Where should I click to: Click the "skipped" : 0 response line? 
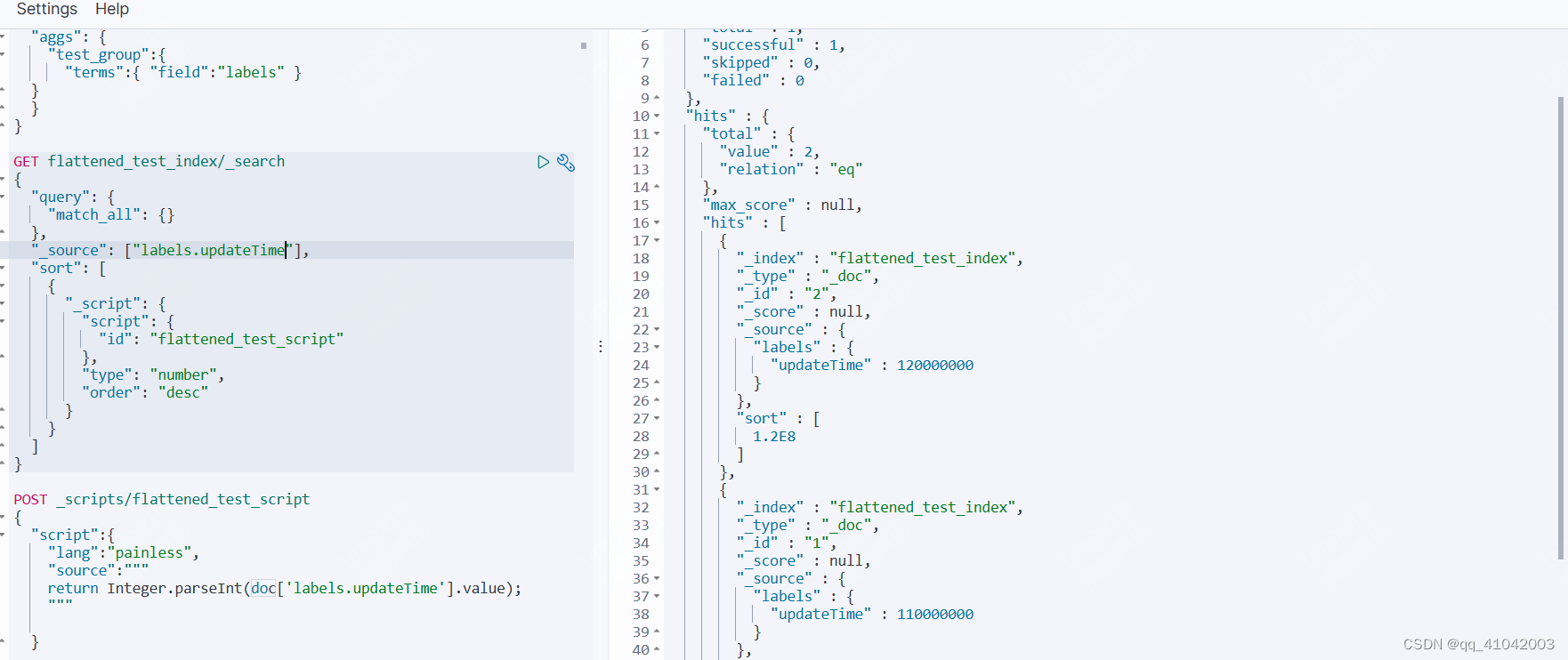point(761,62)
